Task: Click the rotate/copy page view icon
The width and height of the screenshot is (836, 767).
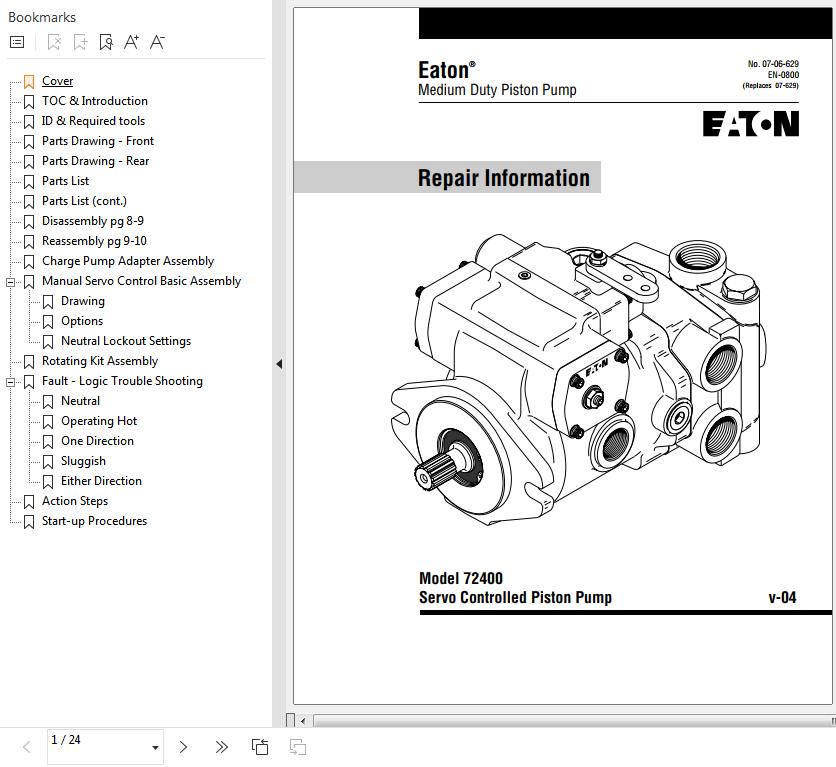Action: (260, 747)
